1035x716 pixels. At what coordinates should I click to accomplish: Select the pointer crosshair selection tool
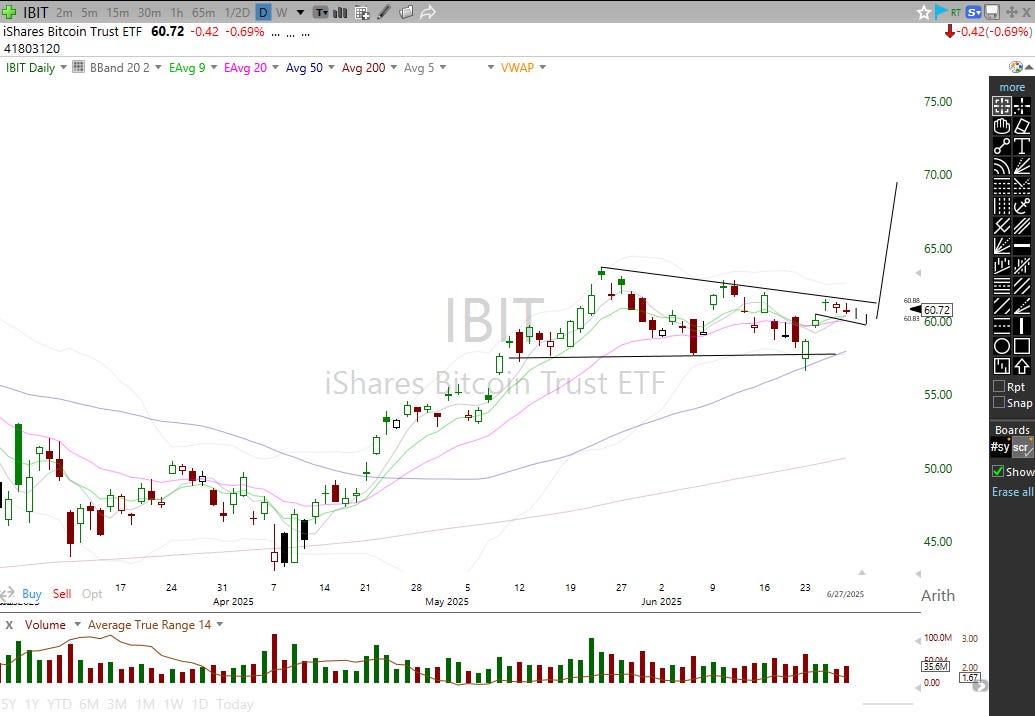coord(1002,106)
